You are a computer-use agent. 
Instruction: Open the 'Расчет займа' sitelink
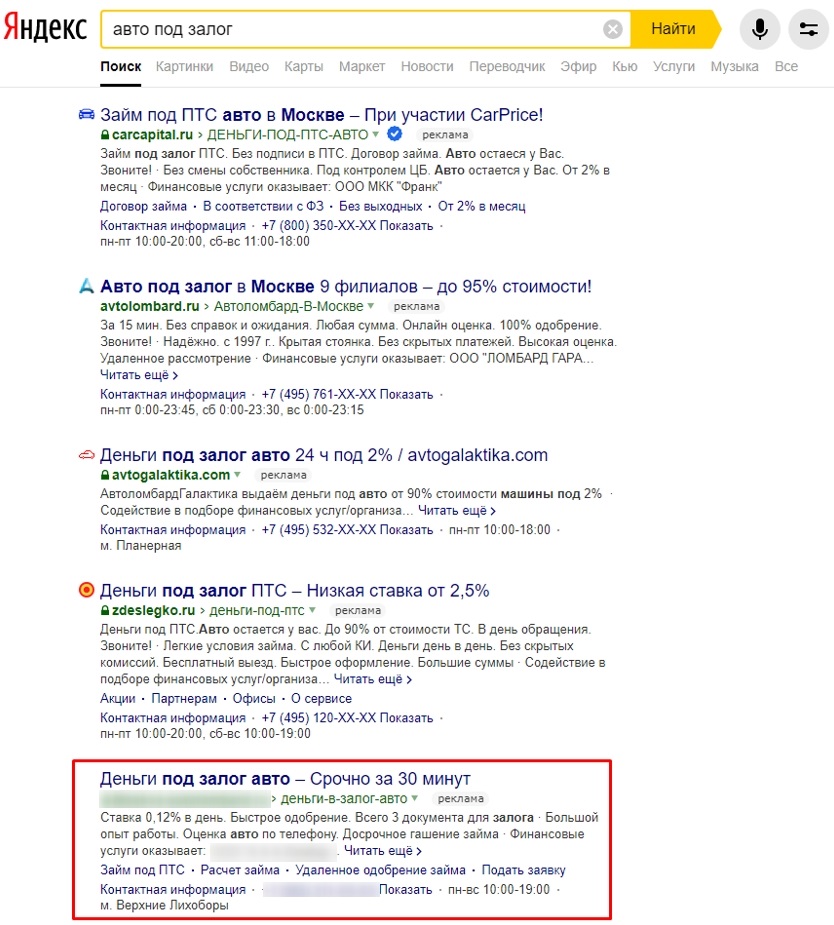(x=240, y=870)
